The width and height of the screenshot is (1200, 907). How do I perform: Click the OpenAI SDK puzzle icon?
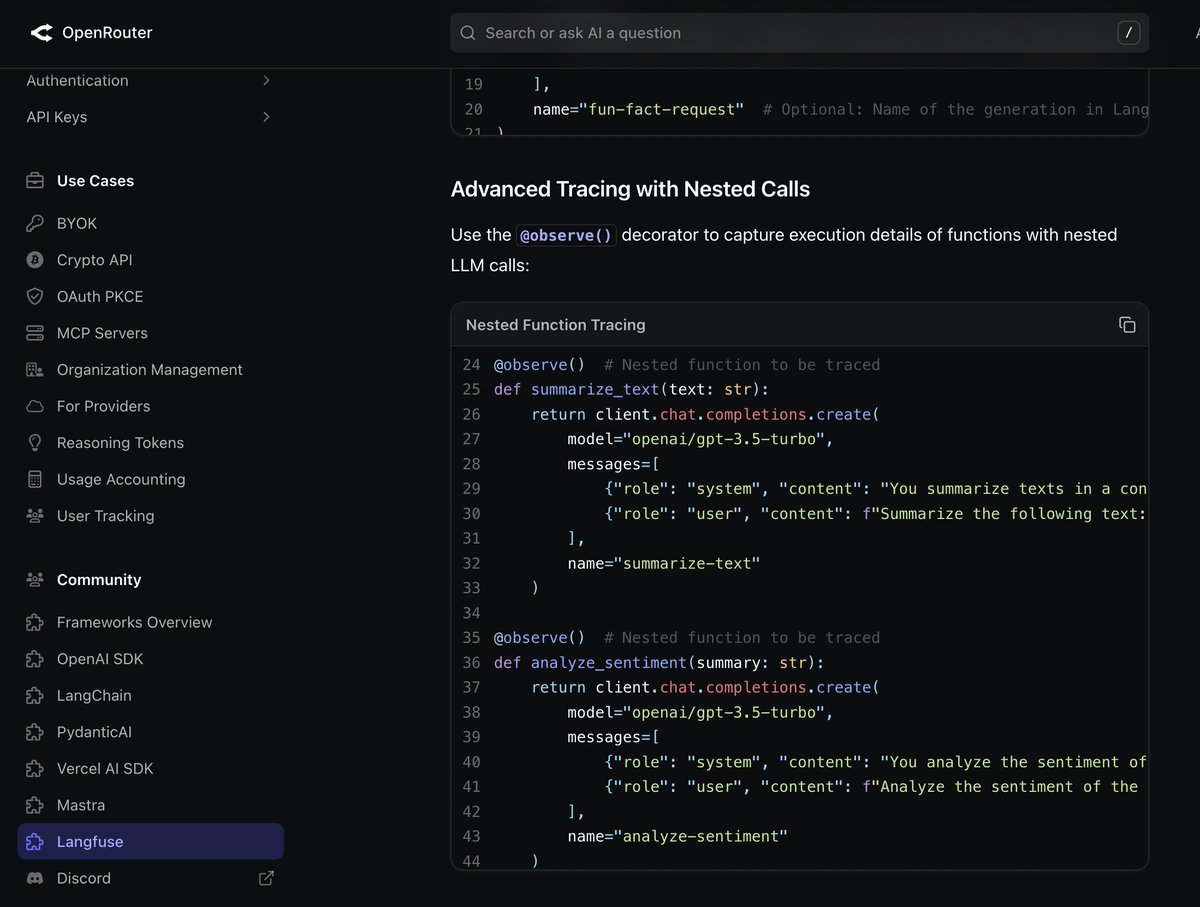click(35, 659)
